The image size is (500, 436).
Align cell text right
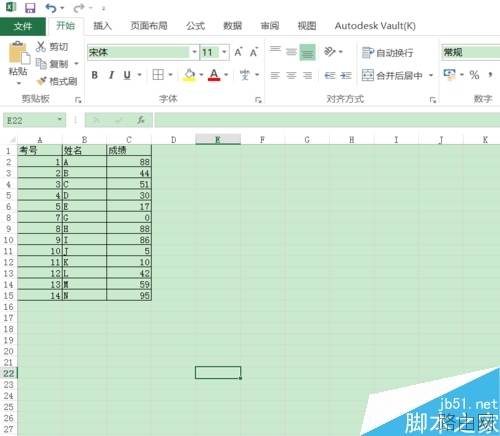307,76
